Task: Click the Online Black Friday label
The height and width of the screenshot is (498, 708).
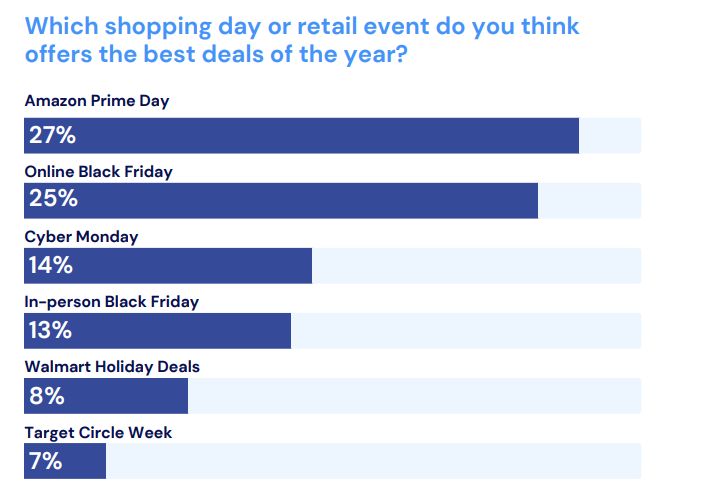Action: pyautogui.click(x=98, y=171)
